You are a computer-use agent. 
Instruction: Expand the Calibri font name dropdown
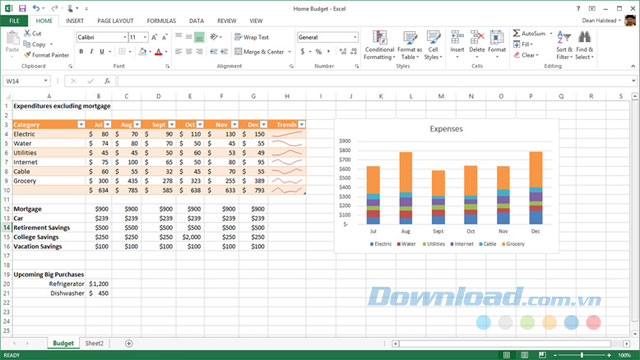pos(124,37)
